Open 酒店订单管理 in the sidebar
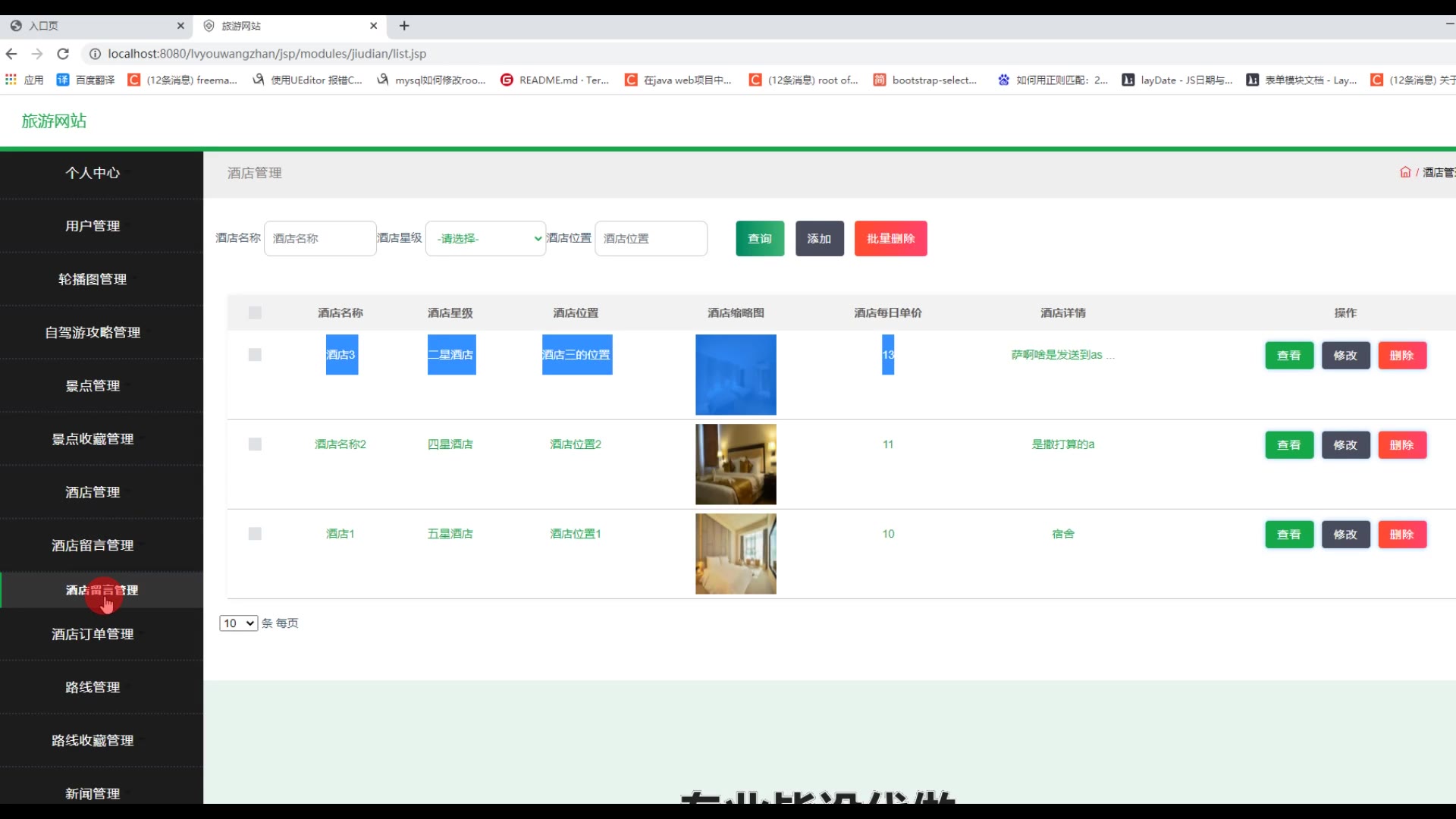 (93, 634)
